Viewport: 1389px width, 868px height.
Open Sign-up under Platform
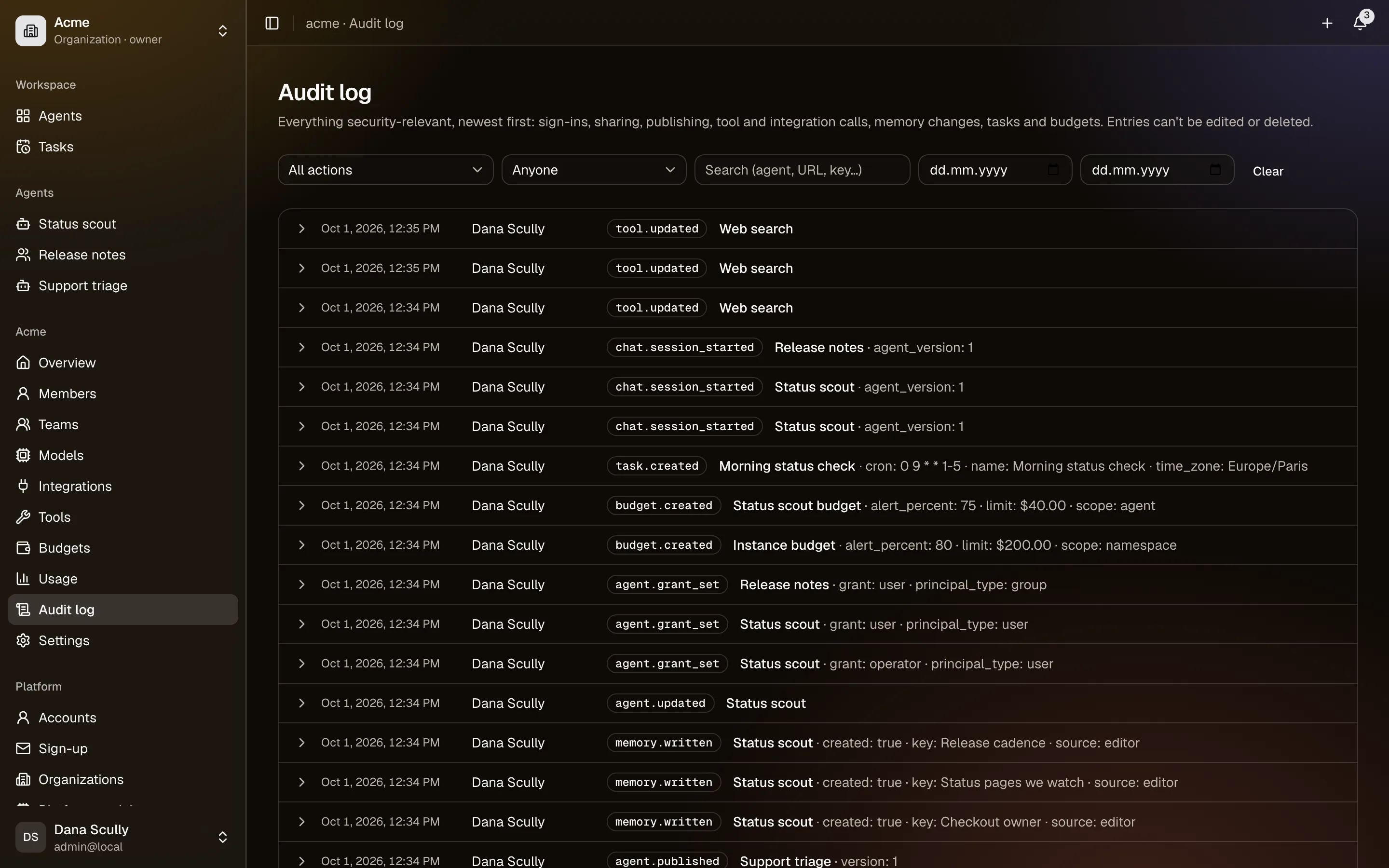pos(123,748)
